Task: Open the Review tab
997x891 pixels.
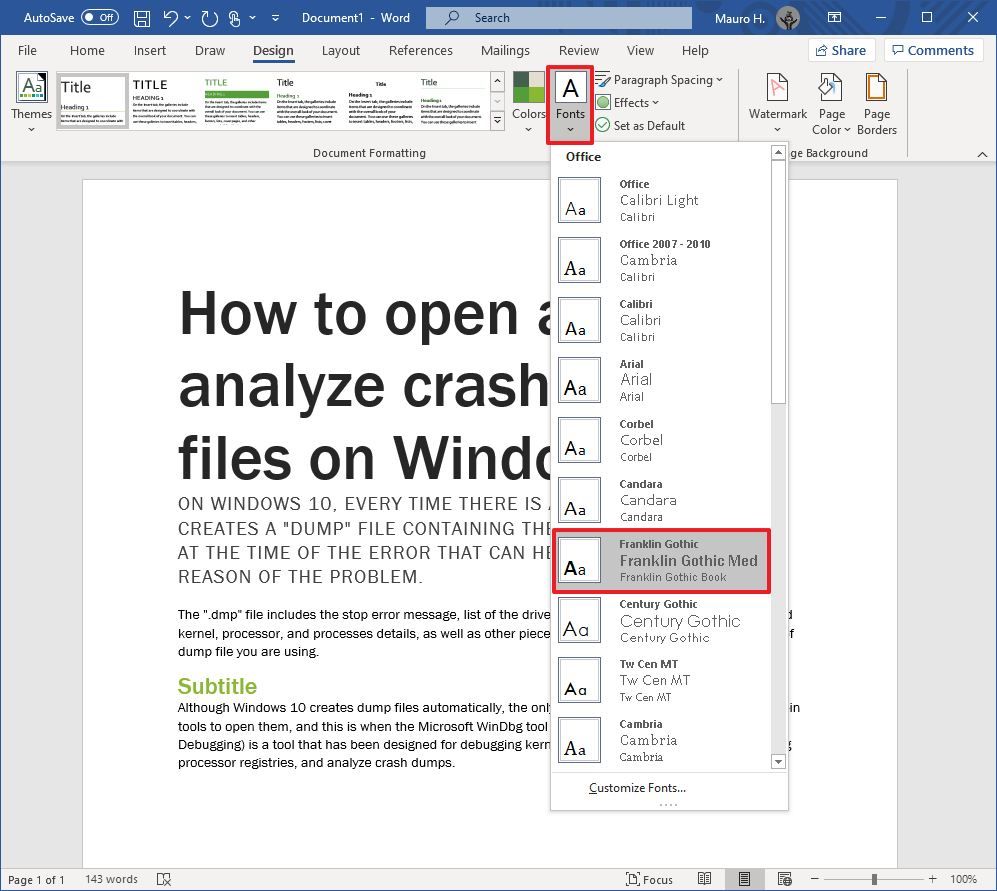Action: coord(578,50)
